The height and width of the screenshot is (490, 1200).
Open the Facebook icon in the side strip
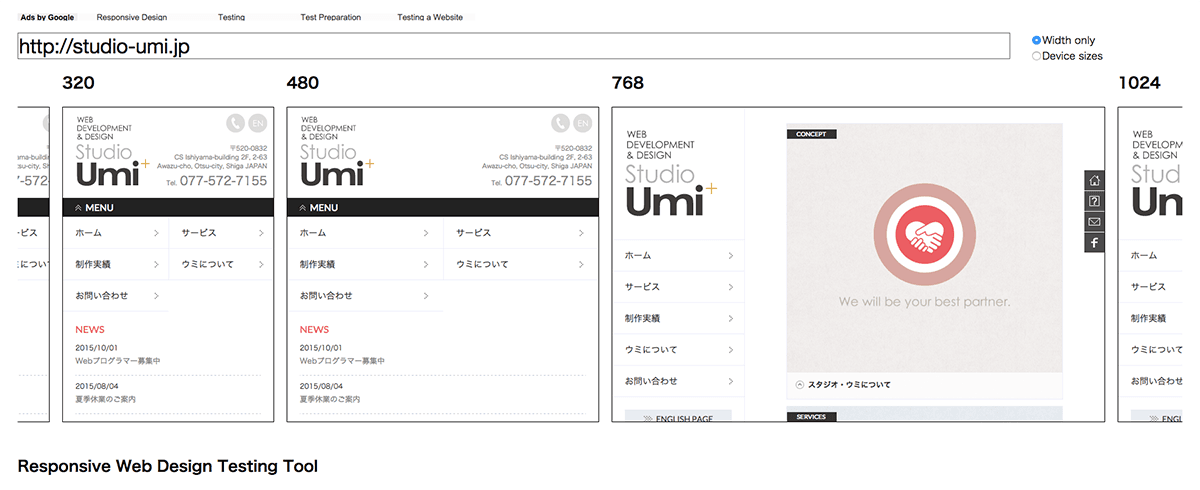pyautogui.click(x=1094, y=243)
